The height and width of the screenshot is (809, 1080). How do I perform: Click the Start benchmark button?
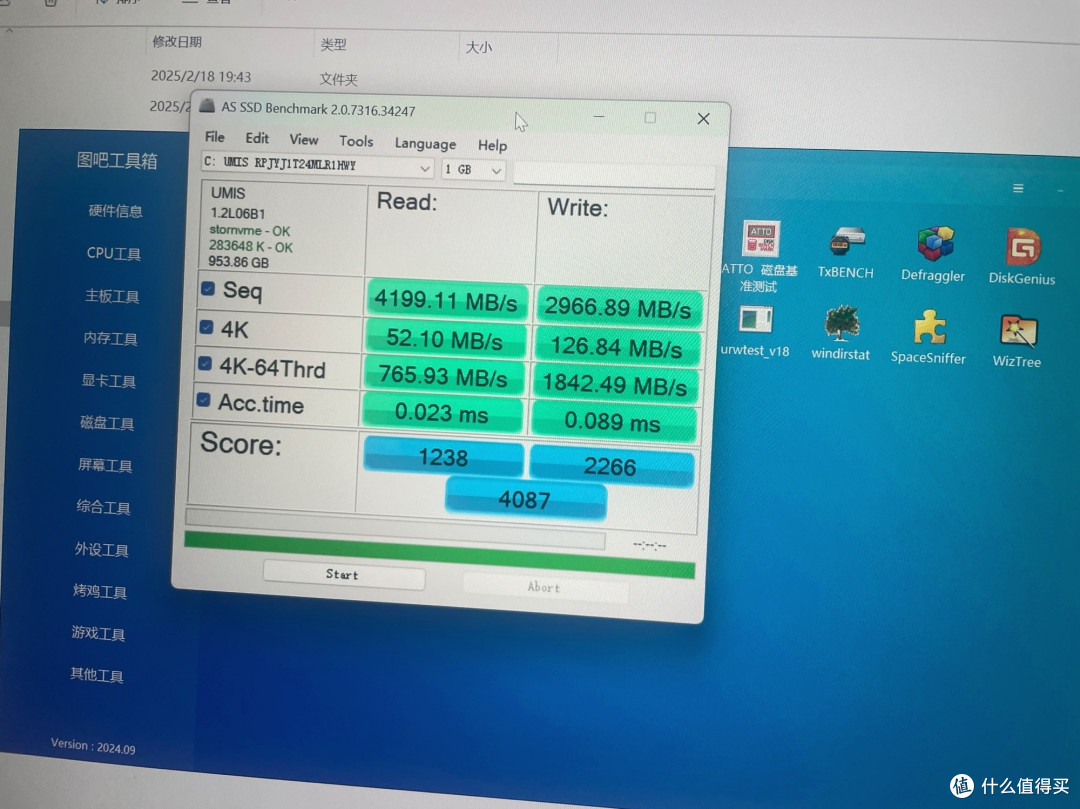pyautogui.click(x=344, y=574)
